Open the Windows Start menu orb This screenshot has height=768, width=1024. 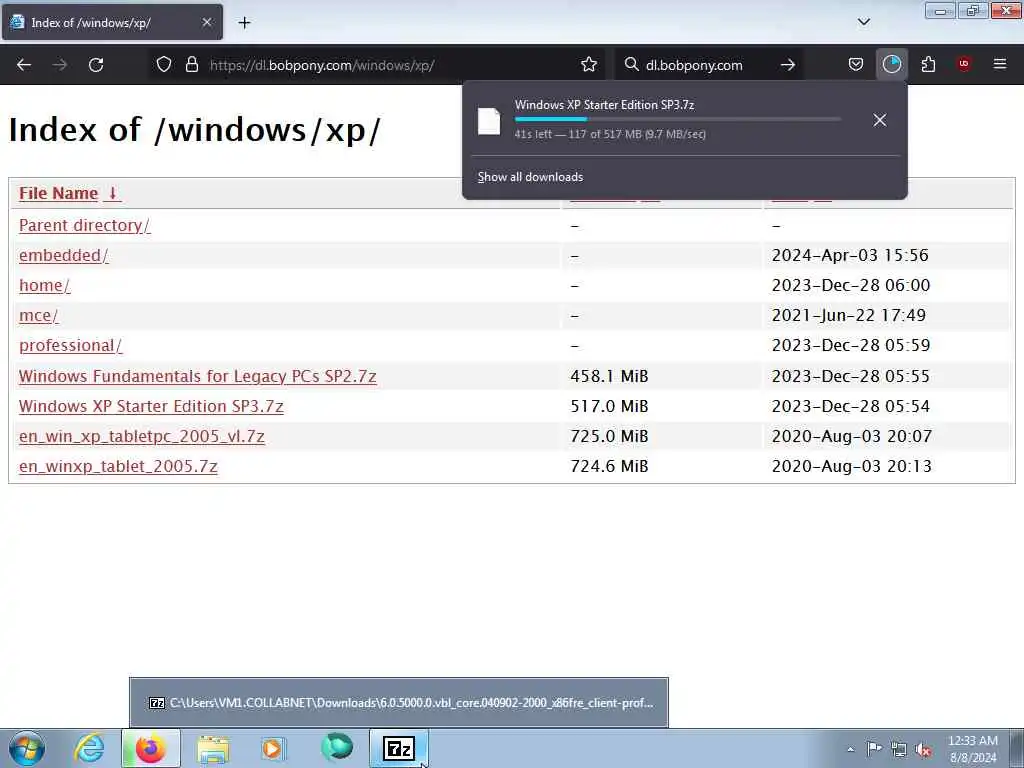click(x=27, y=748)
